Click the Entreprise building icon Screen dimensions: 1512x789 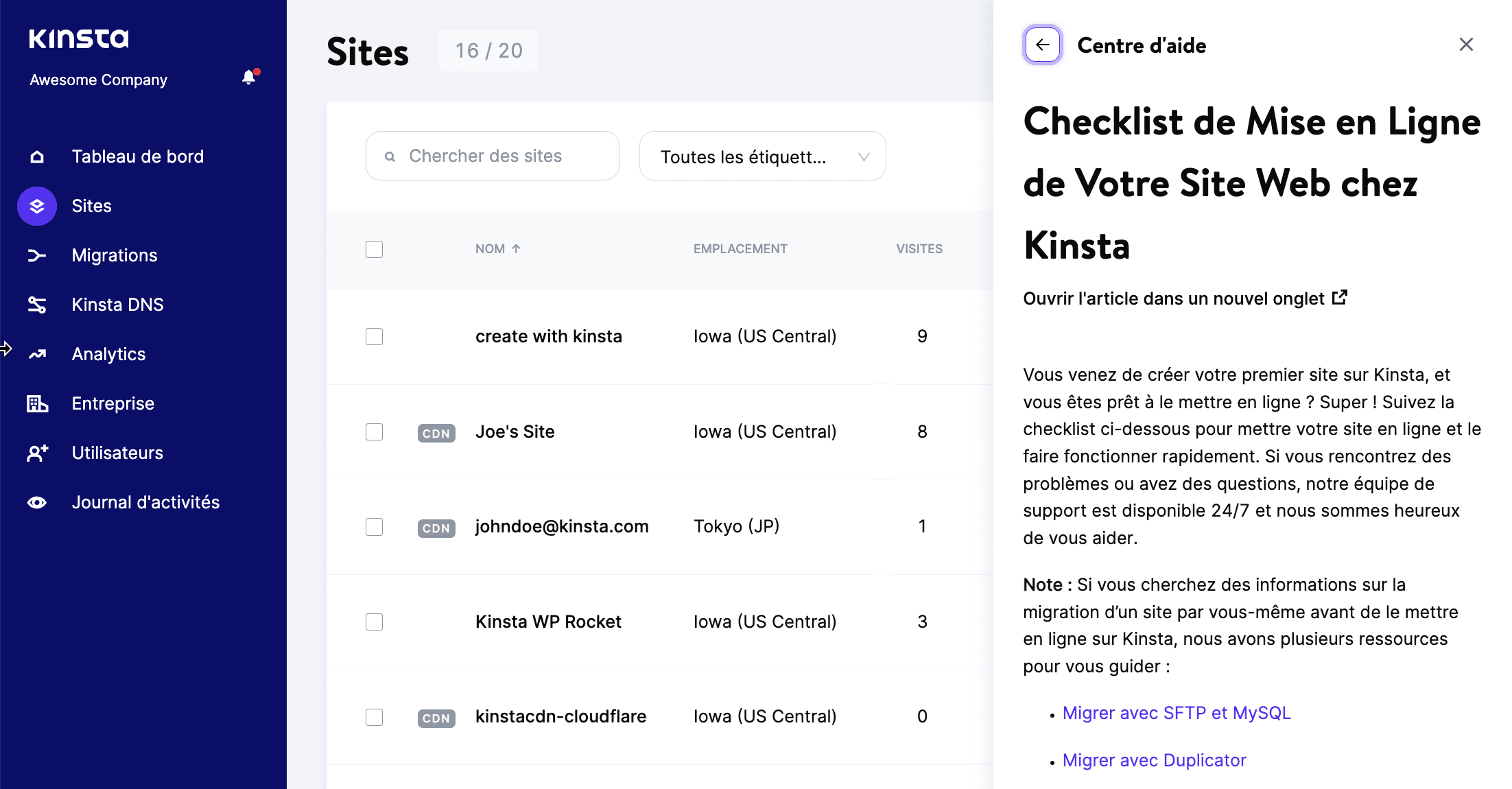[37, 403]
